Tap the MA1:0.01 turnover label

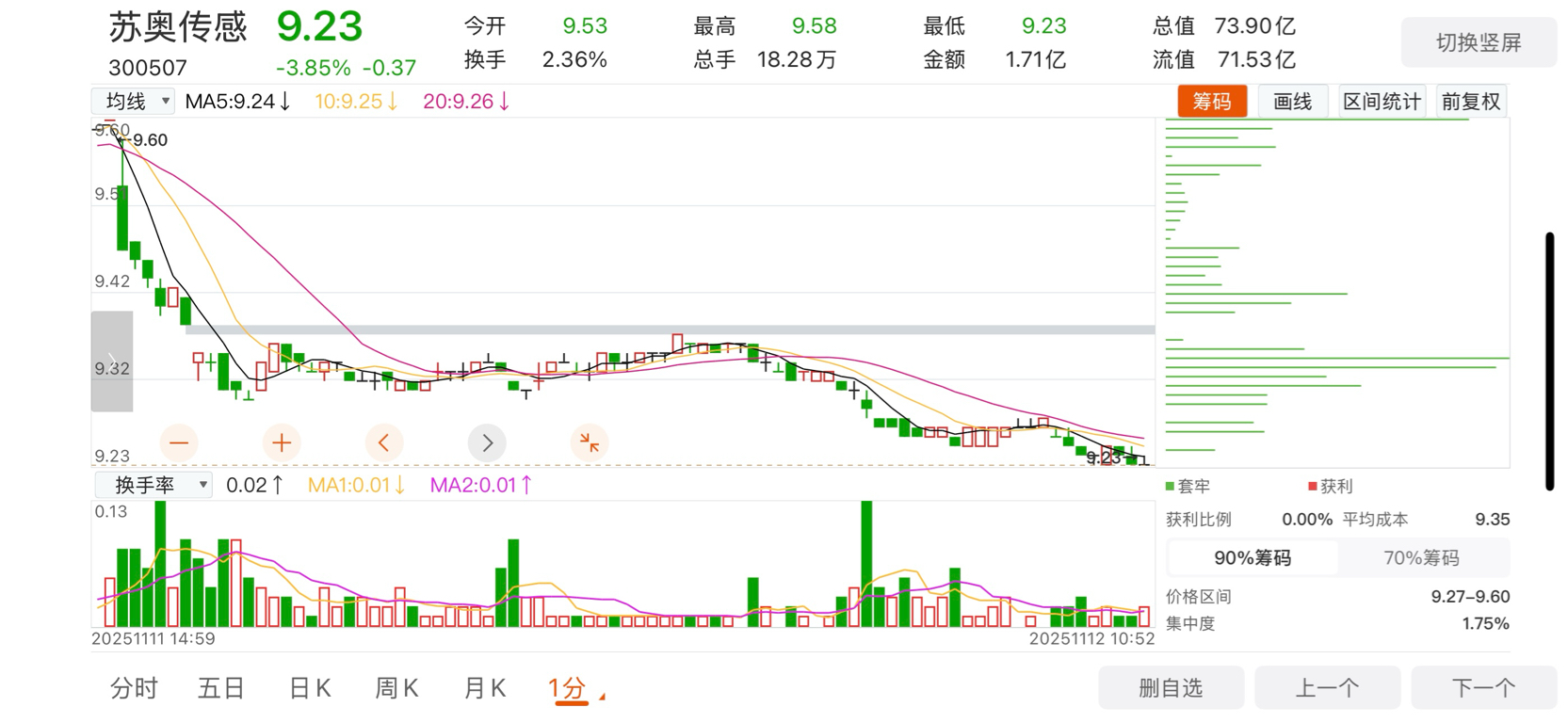356,486
